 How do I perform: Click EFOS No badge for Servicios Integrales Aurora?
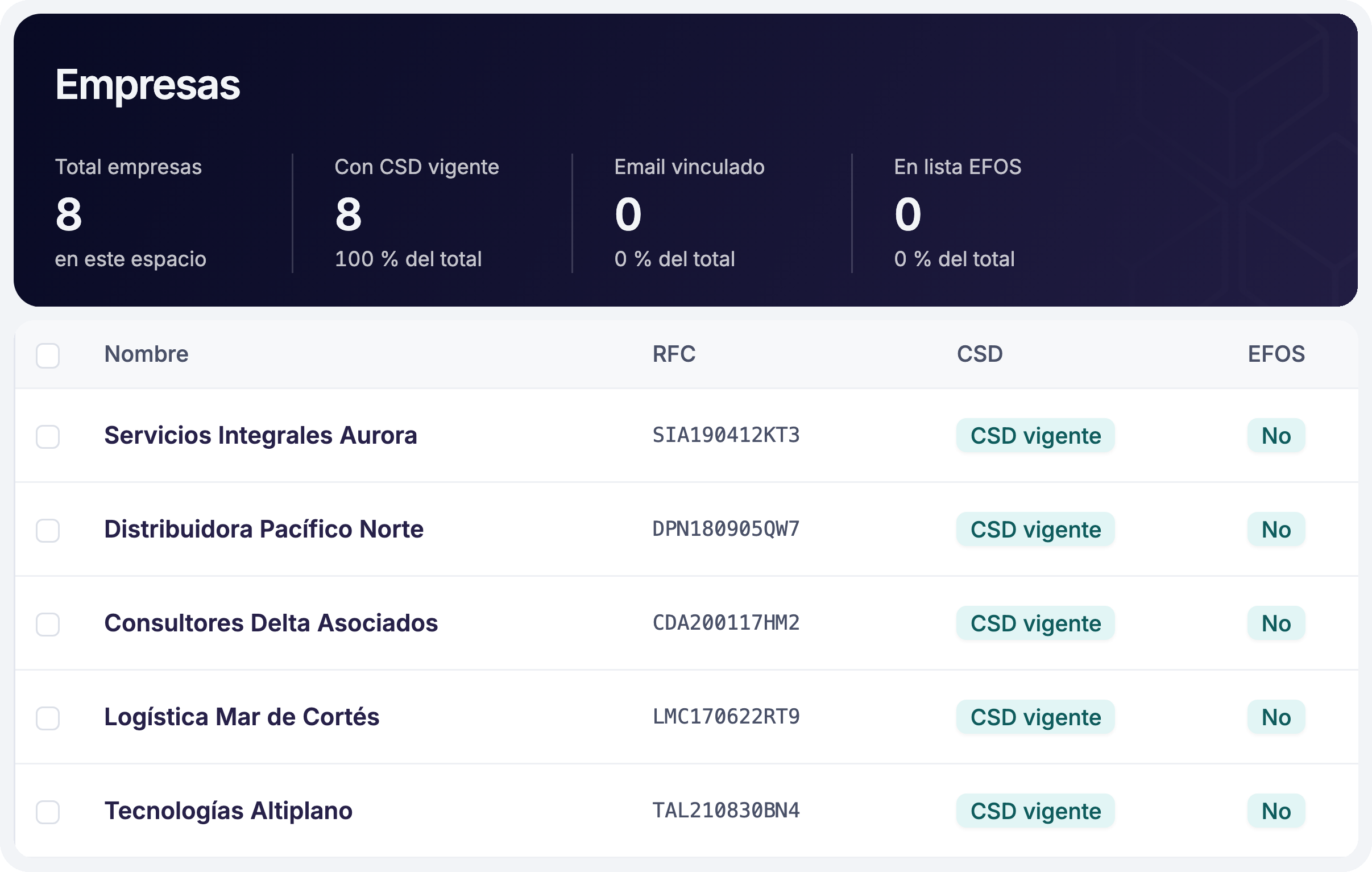coord(1276,436)
